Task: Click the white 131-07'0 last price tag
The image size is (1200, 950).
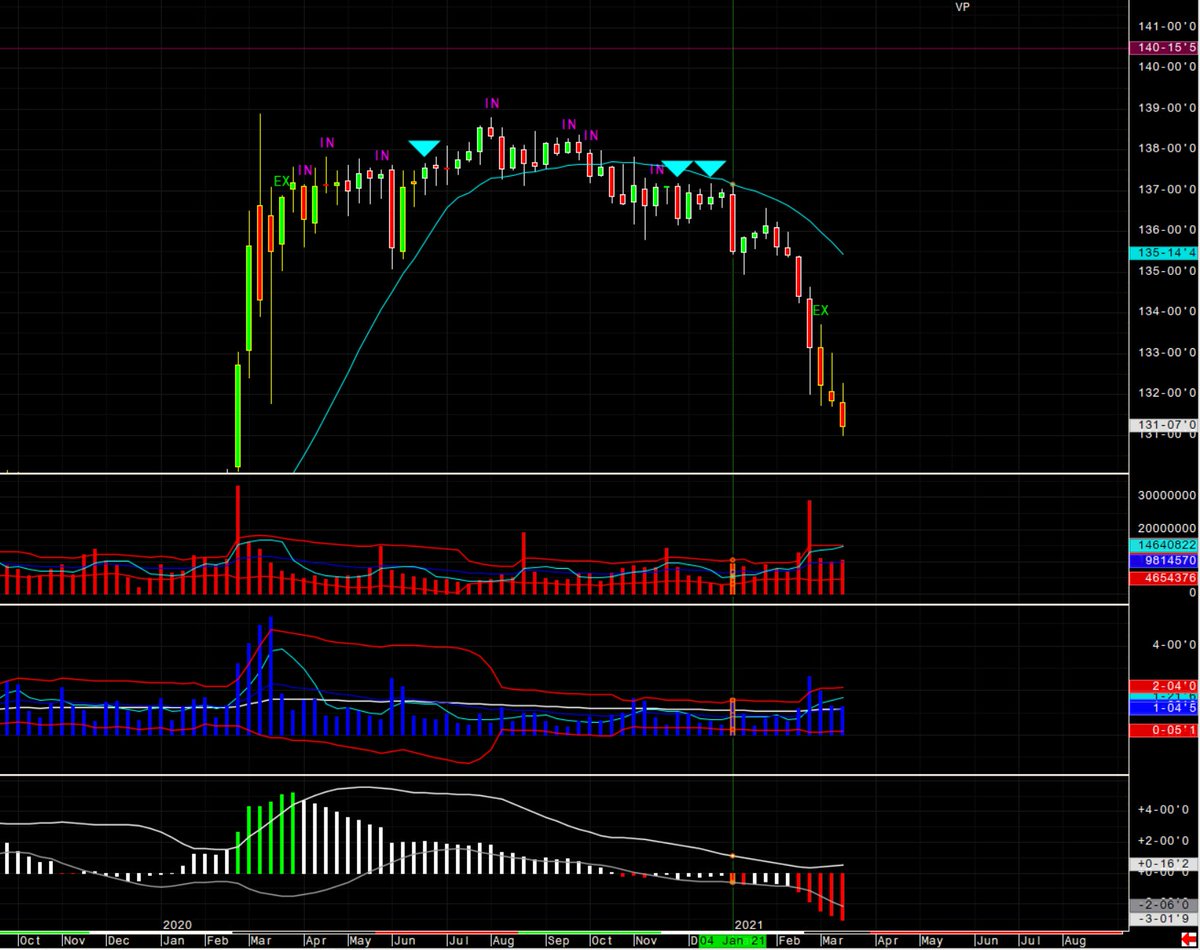Action: click(x=1163, y=425)
